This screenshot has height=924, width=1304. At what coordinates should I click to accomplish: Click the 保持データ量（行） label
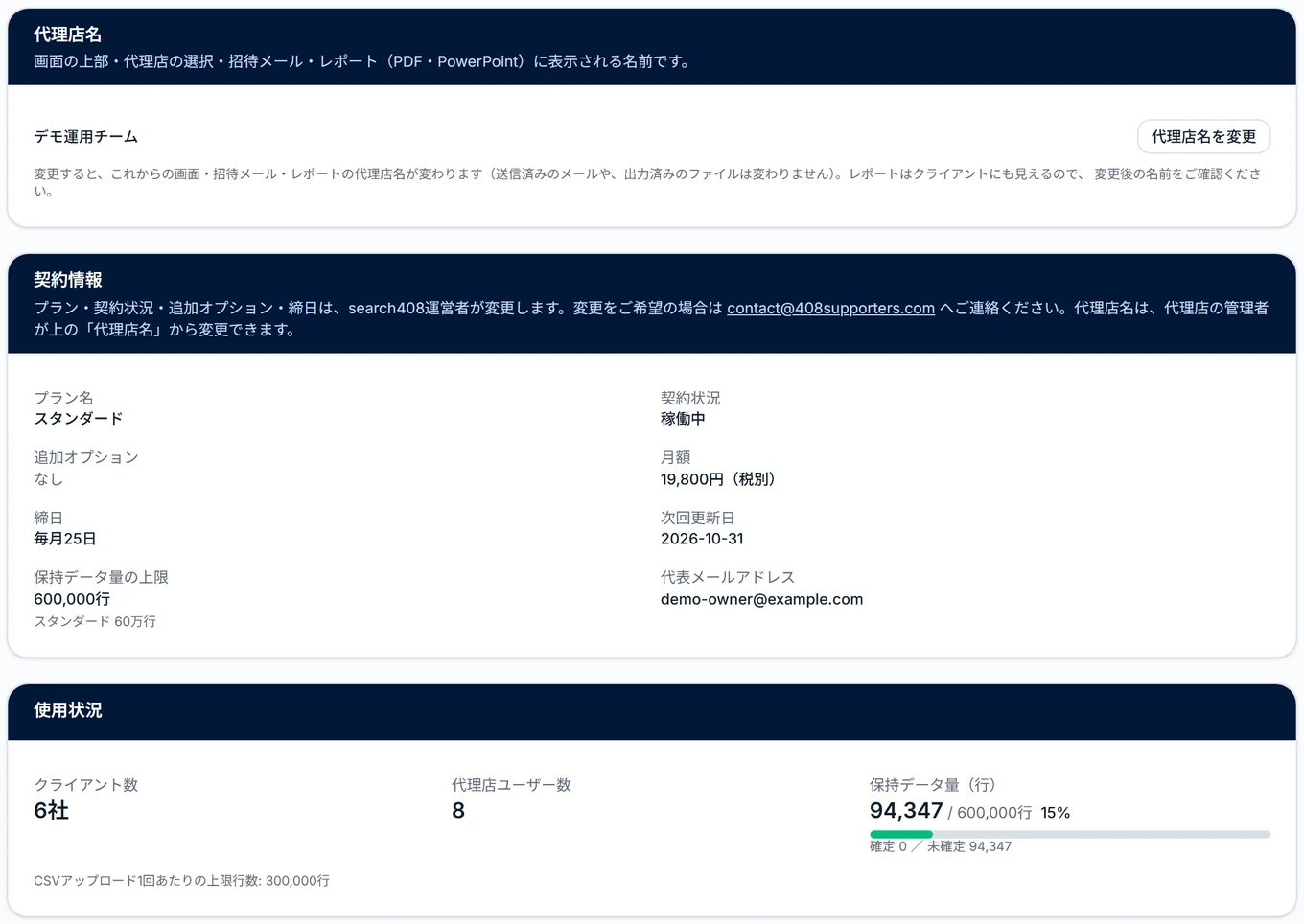tap(937, 785)
